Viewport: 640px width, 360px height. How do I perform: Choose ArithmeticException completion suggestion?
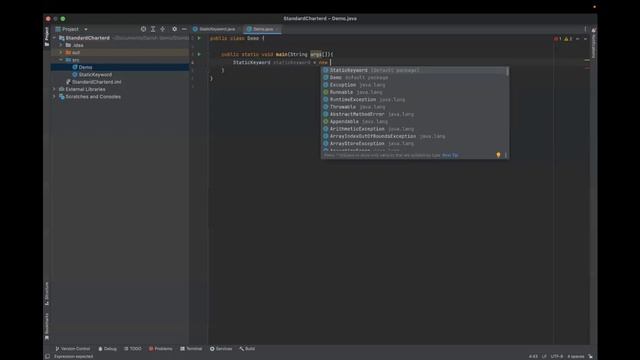414,129
